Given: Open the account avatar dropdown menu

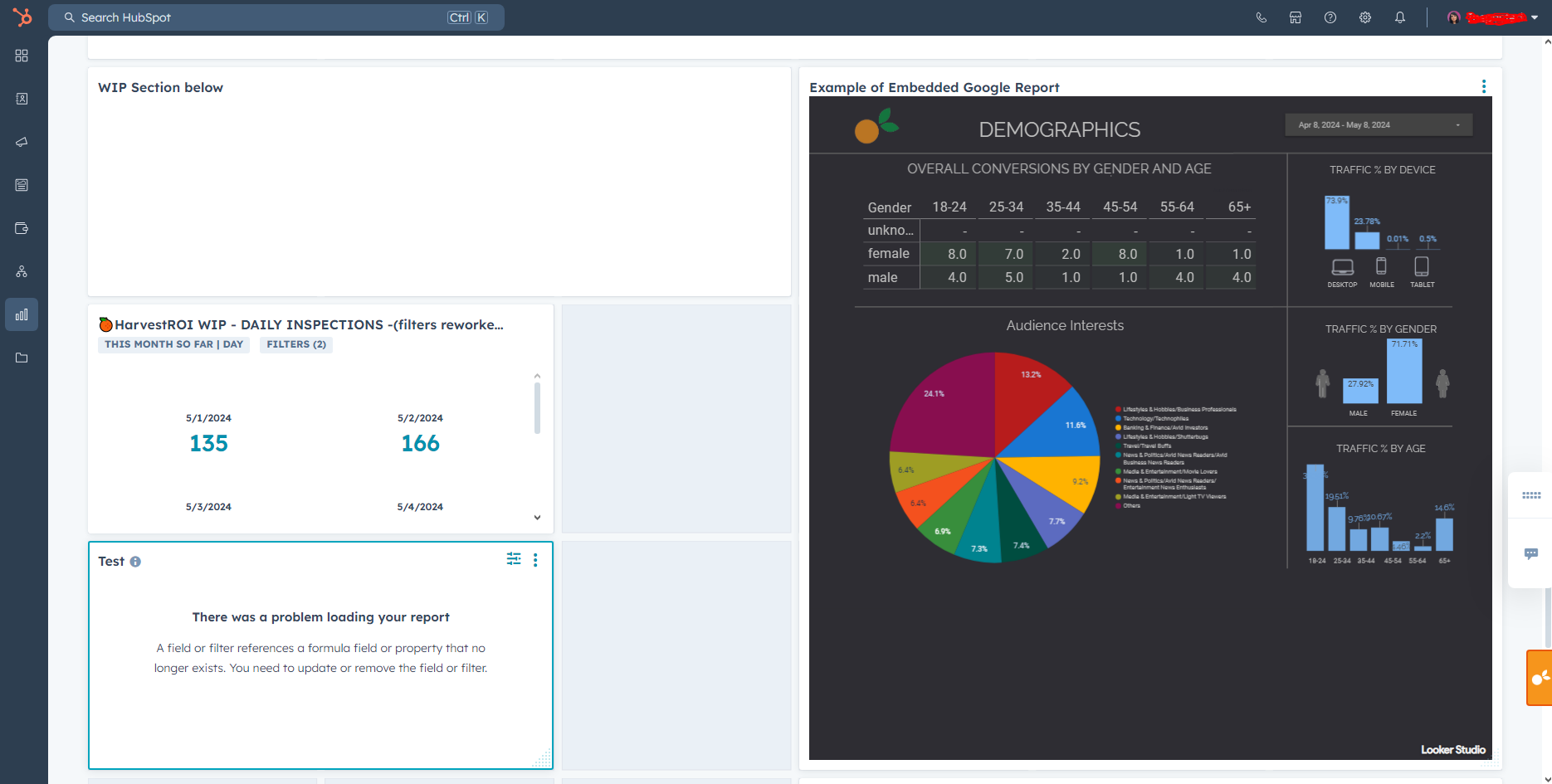Looking at the screenshot, I should click(x=1493, y=17).
